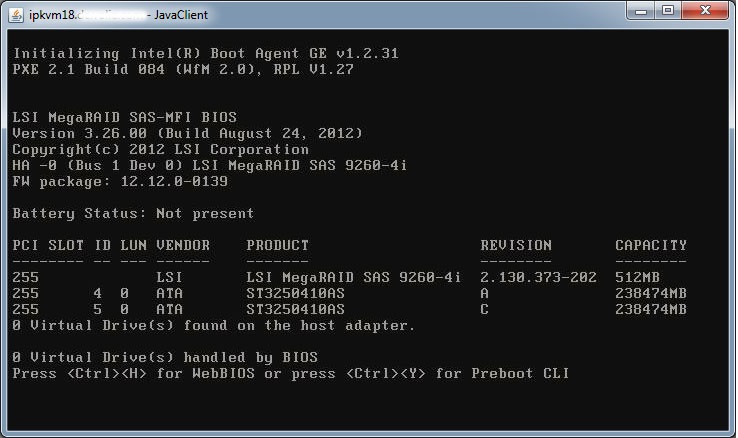Maximize the JavaClient window
738x438 pixels.
click(x=667, y=11)
